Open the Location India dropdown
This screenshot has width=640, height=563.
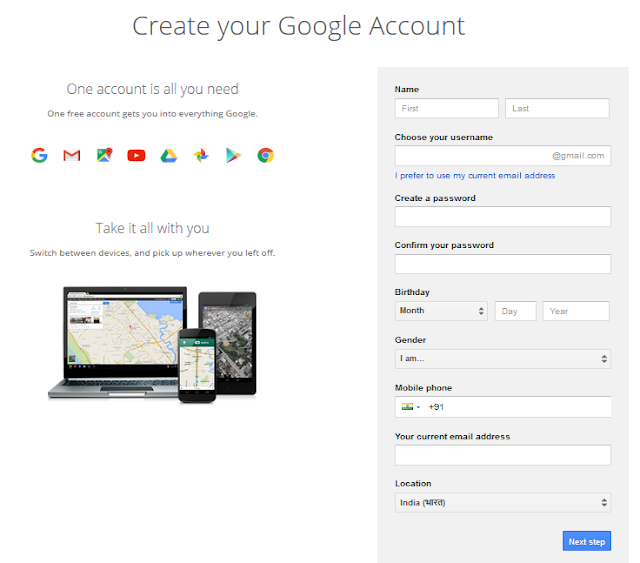tap(502, 503)
